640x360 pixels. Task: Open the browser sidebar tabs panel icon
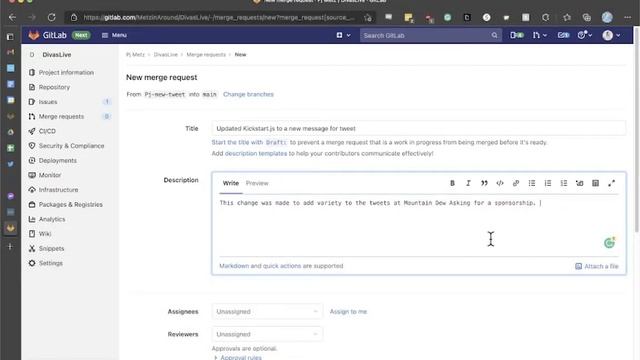(x=10, y=37)
